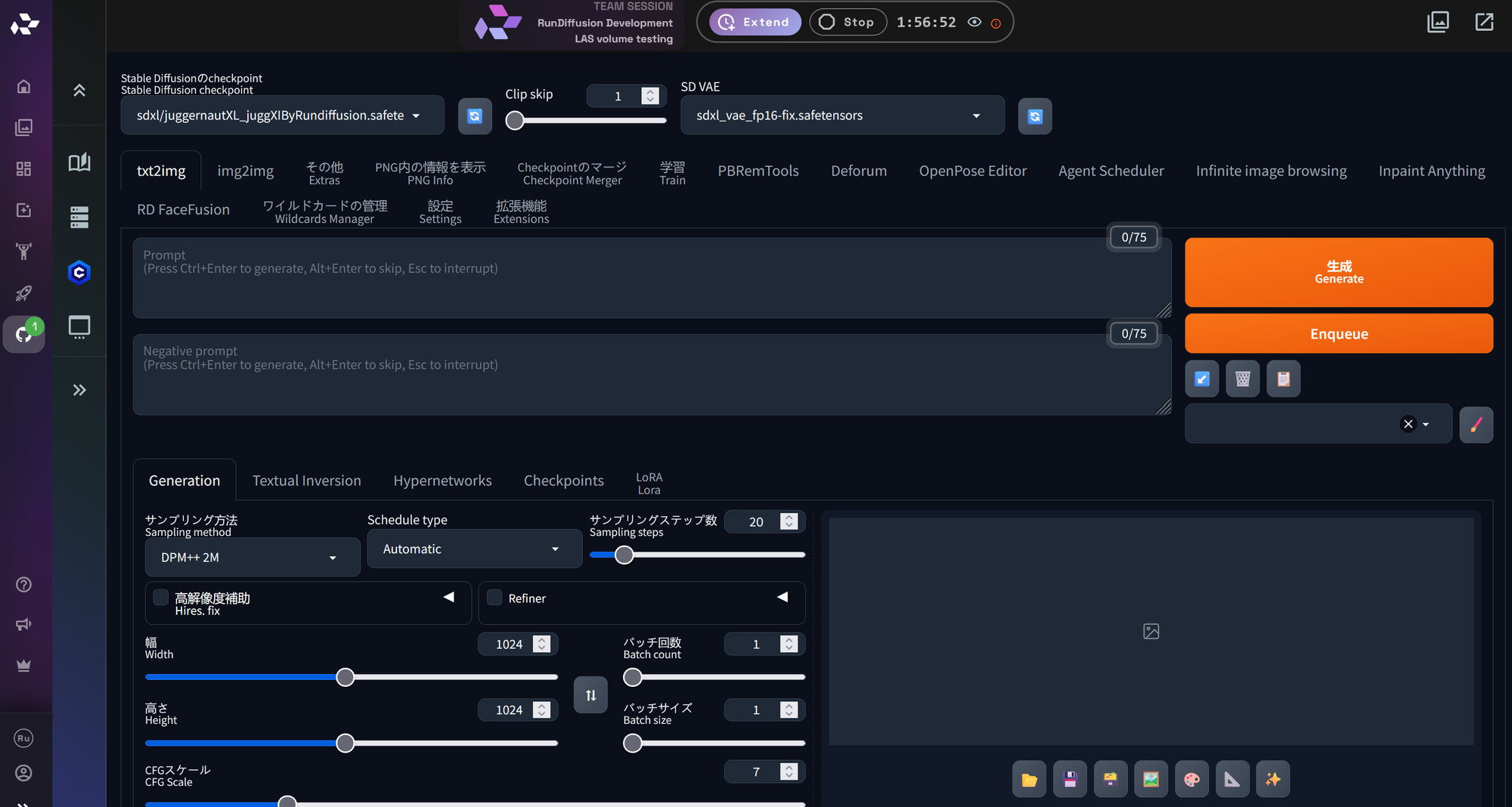
Task: Click the orange Generate button
Action: pos(1339,272)
